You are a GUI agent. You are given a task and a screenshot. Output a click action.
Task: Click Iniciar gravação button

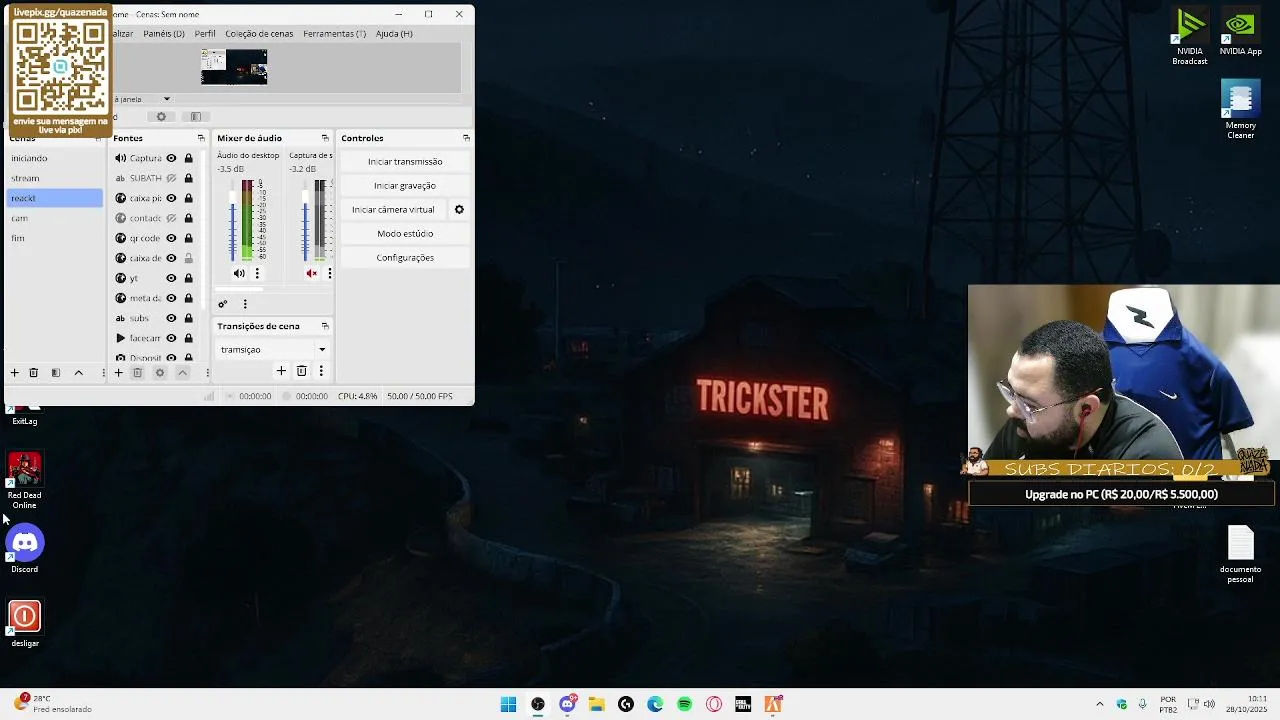coord(405,185)
